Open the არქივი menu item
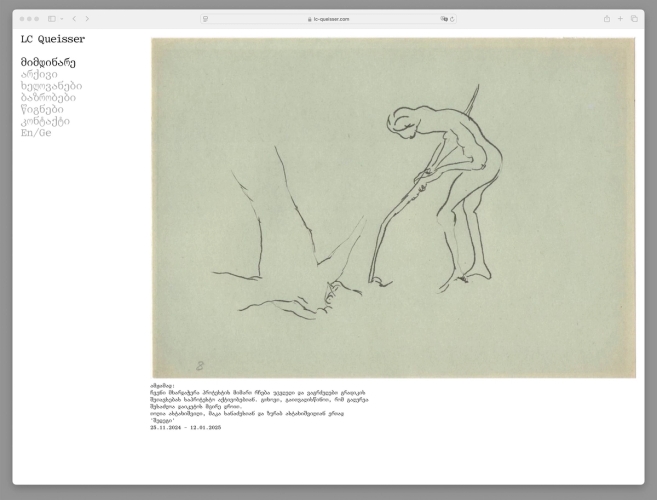The width and height of the screenshot is (657, 500). click(x=39, y=75)
